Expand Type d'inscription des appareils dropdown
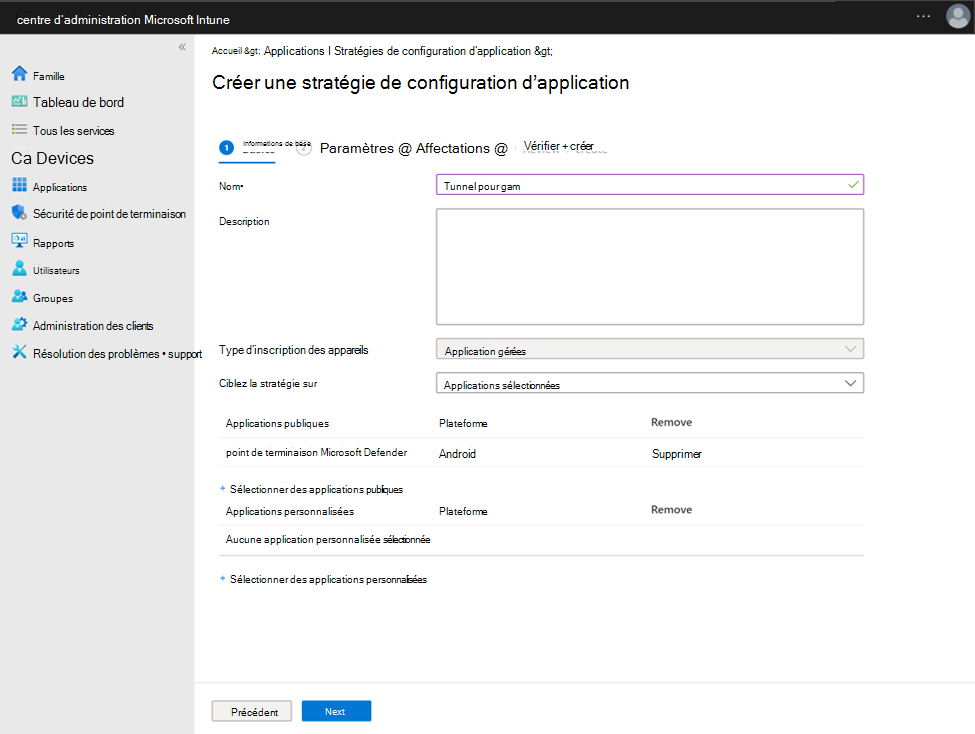 point(650,349)
